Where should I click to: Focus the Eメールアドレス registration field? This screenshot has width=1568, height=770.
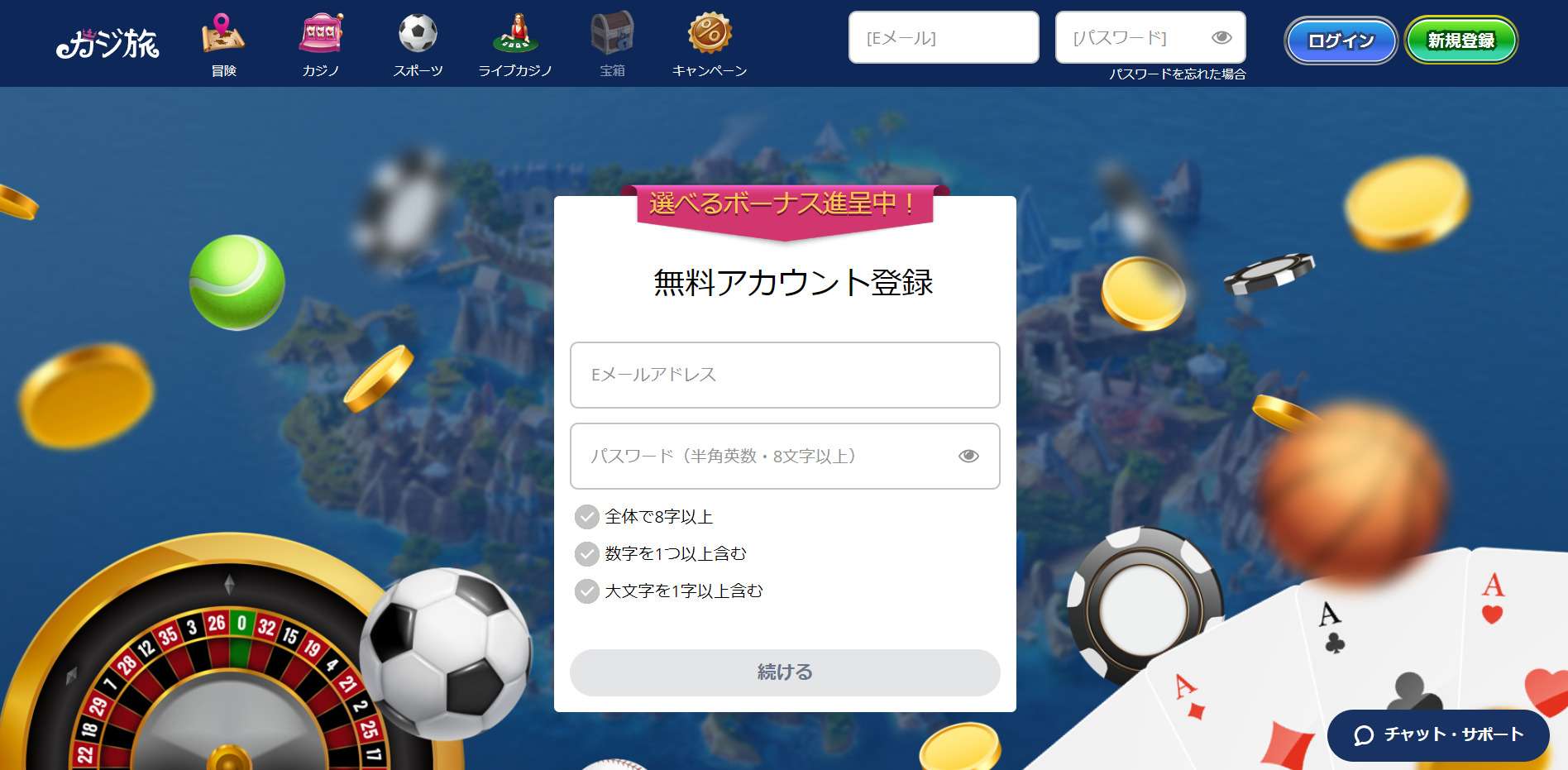pos(785,375)
